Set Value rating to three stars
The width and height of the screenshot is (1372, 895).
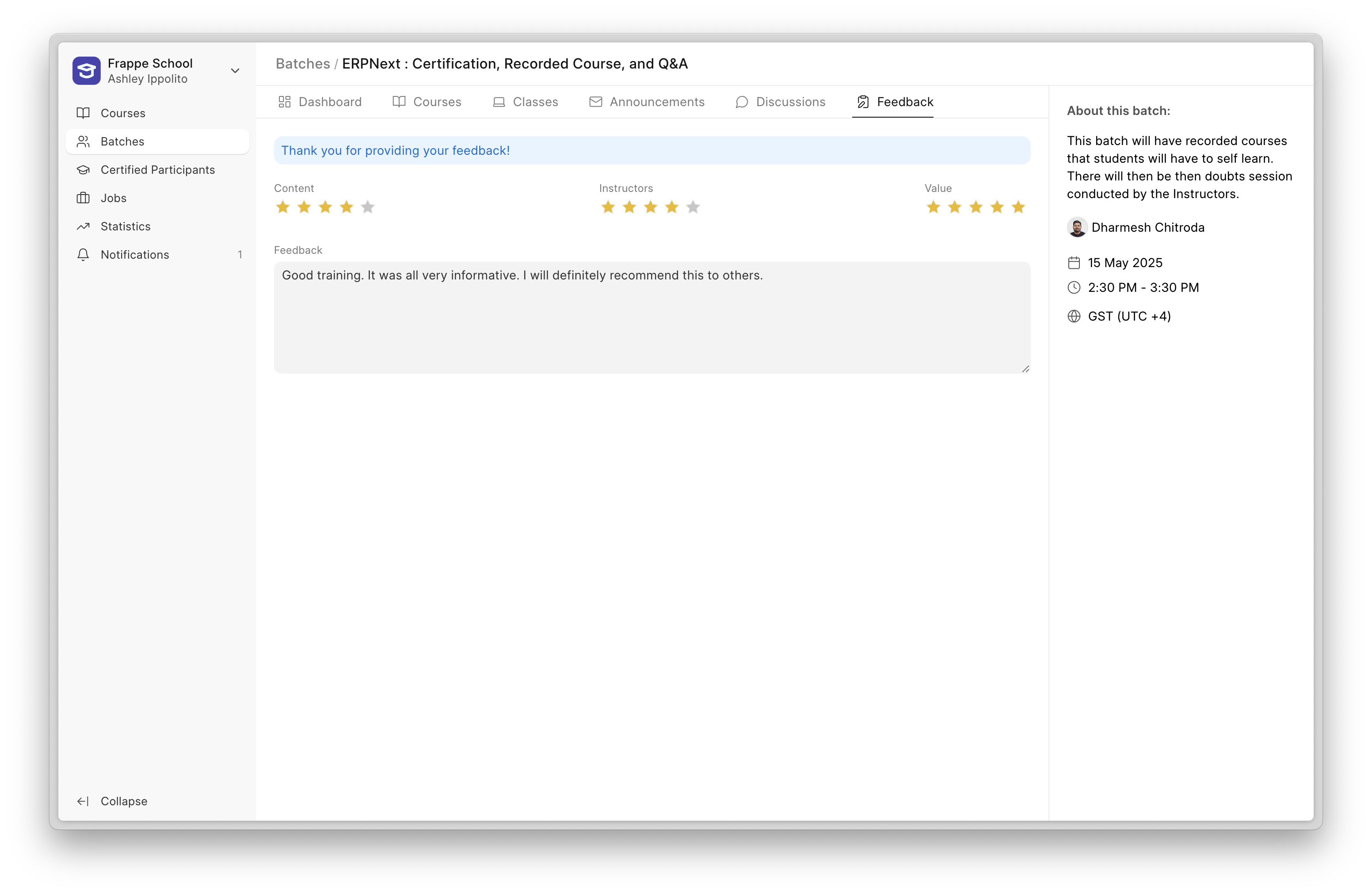point(976,207)
